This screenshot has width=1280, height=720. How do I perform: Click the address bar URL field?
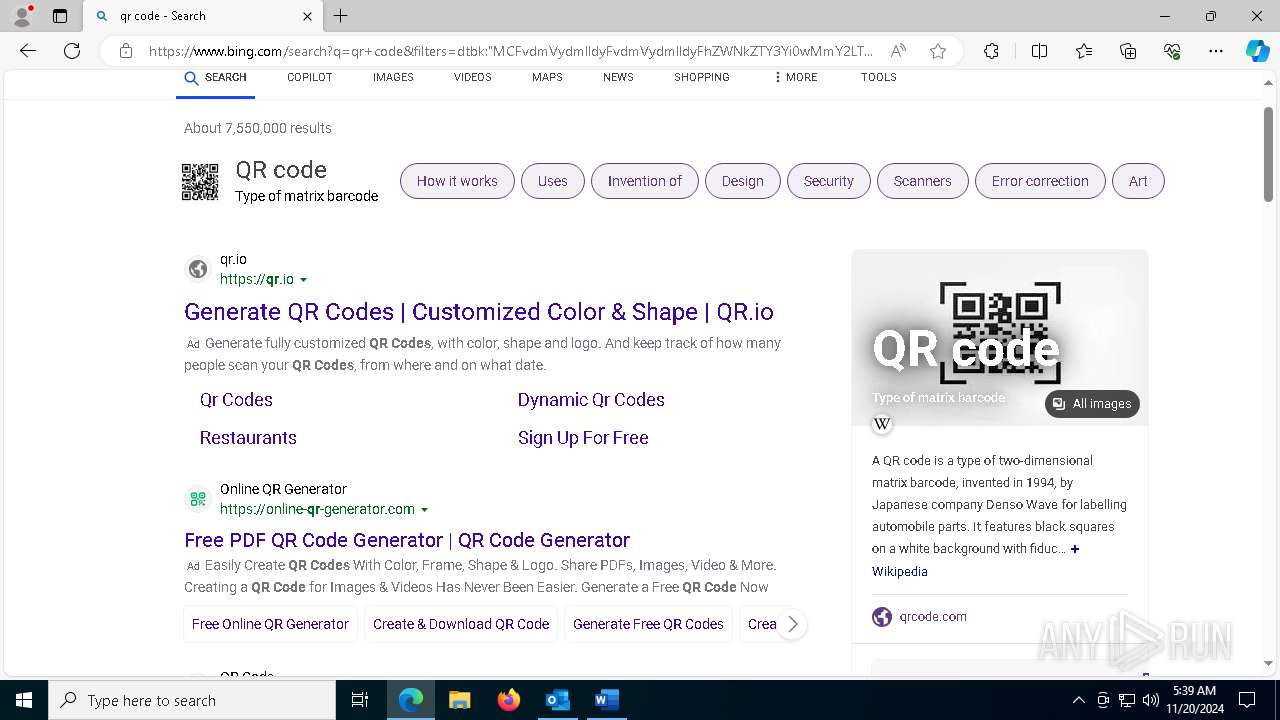[510, 51]
